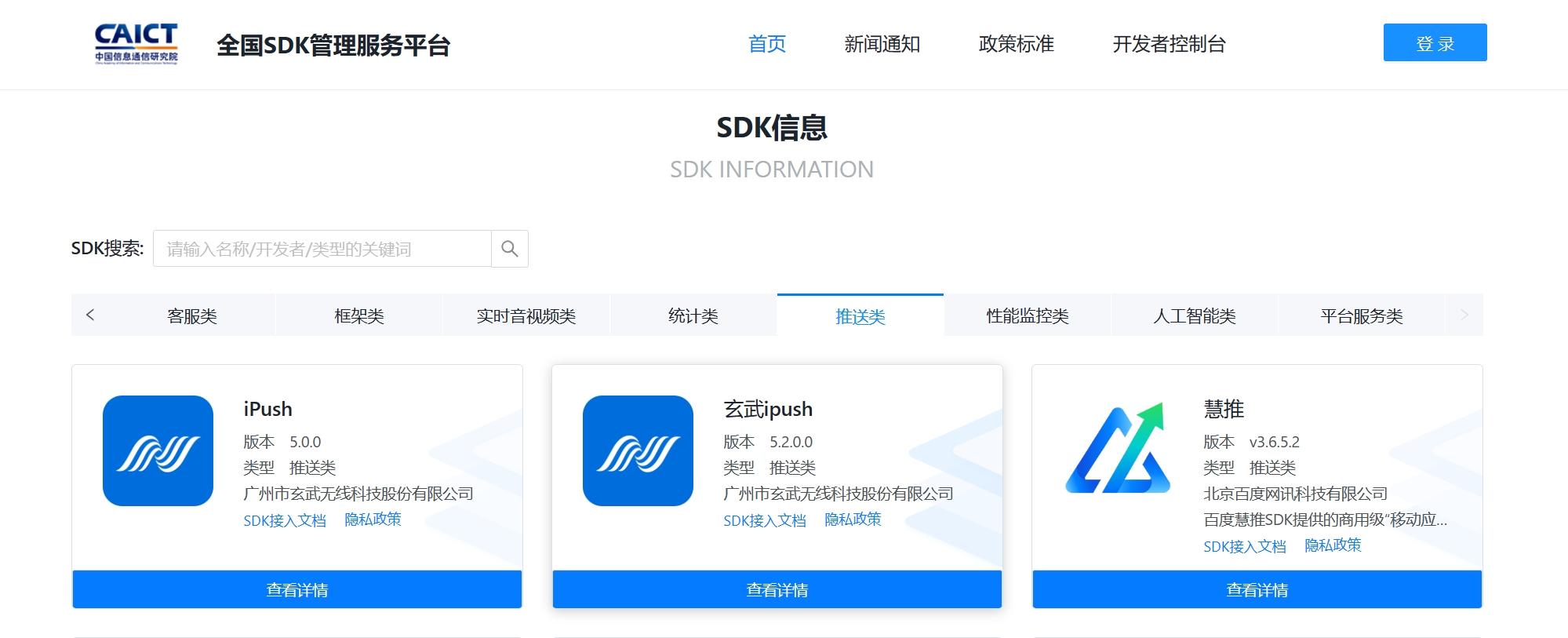Viewport: 1568px width, 638px height.
Task: Click the 全国SDK管理服务平台 title
Action: [x=333, y=45]
